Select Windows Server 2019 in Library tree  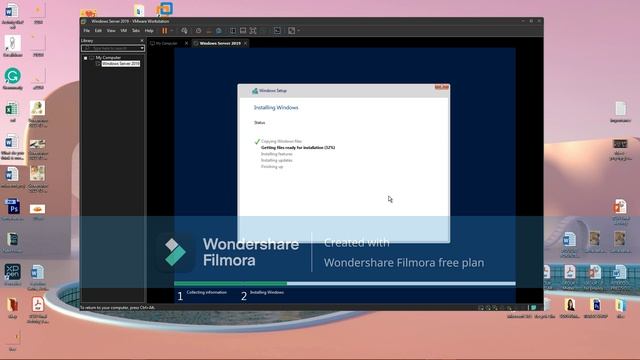pos(121,64)
